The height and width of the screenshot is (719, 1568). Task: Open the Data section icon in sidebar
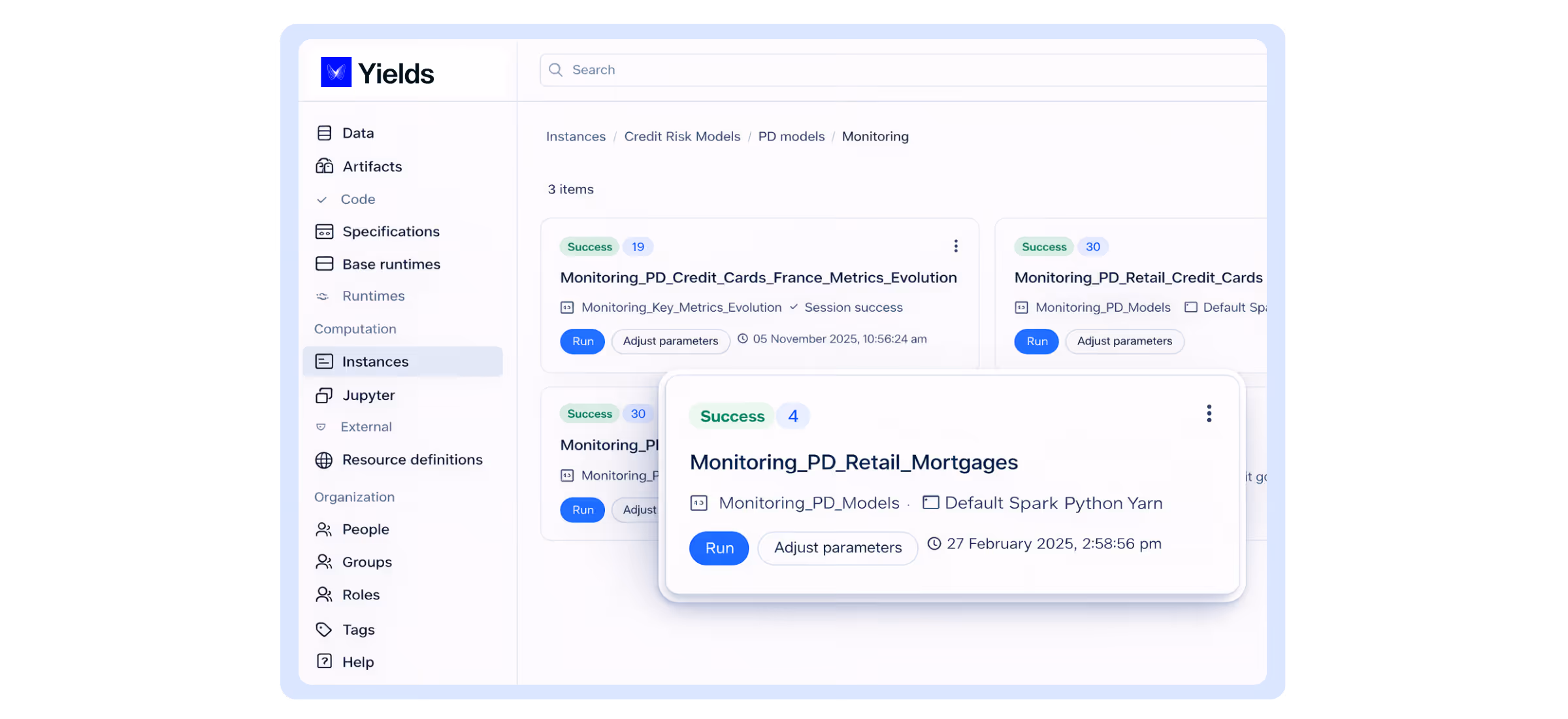pyautogui.click(x=325, y=133)
